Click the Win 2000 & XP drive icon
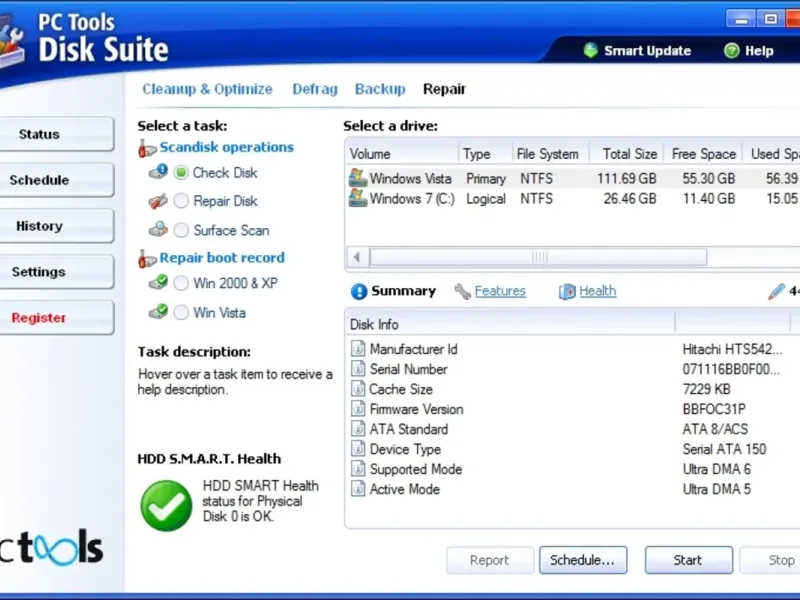 pyautogui.click(x=158, y=282)
